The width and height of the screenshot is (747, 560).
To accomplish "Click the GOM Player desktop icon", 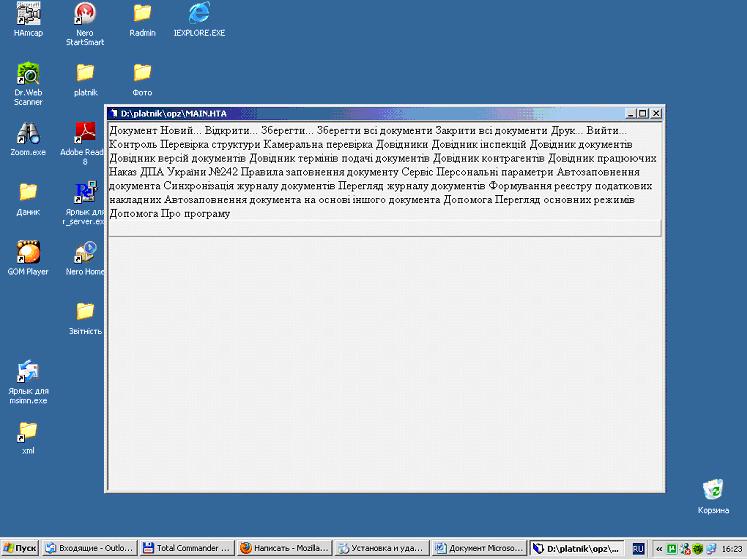I will click(28, 252).
